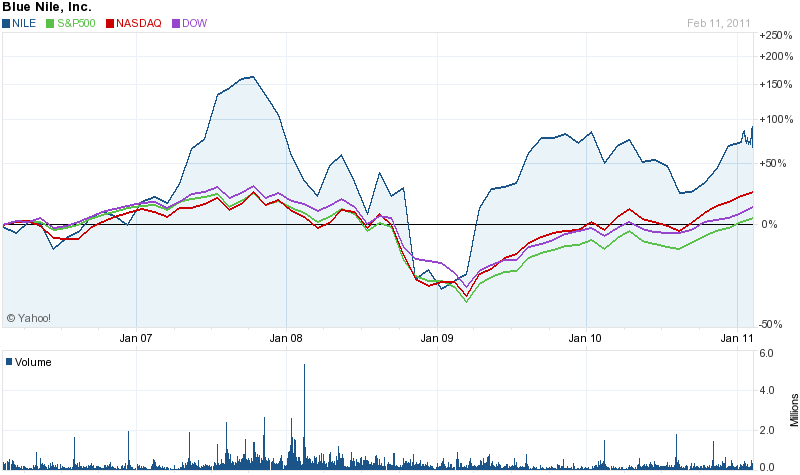Click the 6.0 volume axis label
800x475 pixels.
click(767, 354)
